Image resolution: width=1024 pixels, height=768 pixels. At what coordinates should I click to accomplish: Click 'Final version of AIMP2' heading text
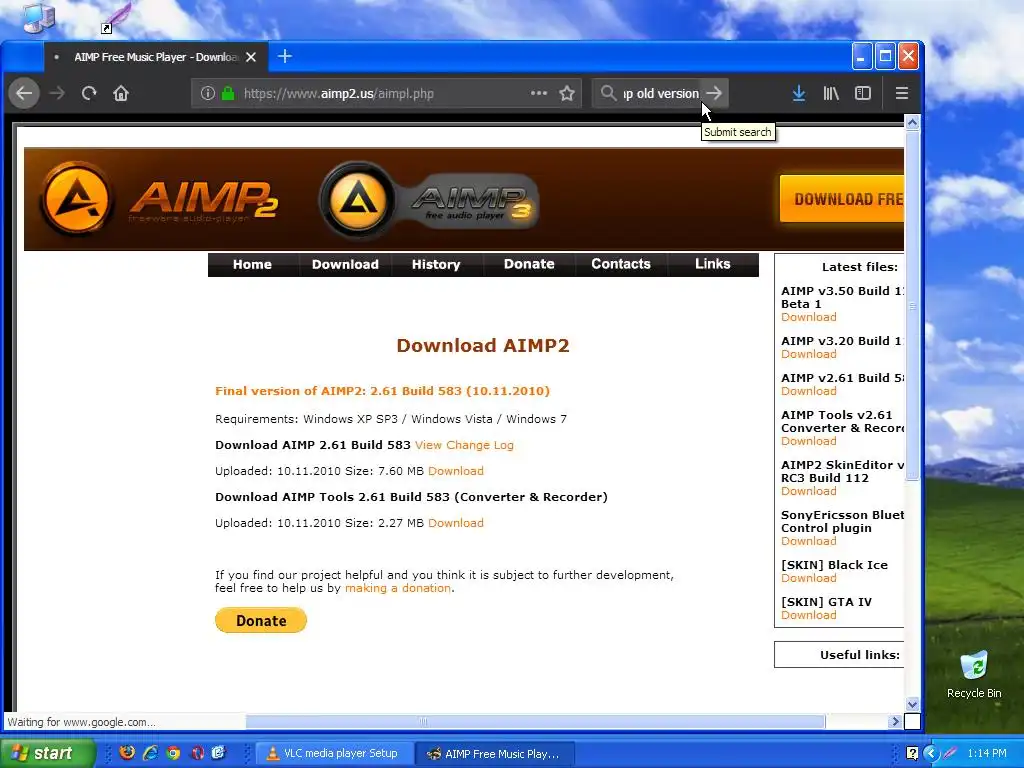point(382,391)
